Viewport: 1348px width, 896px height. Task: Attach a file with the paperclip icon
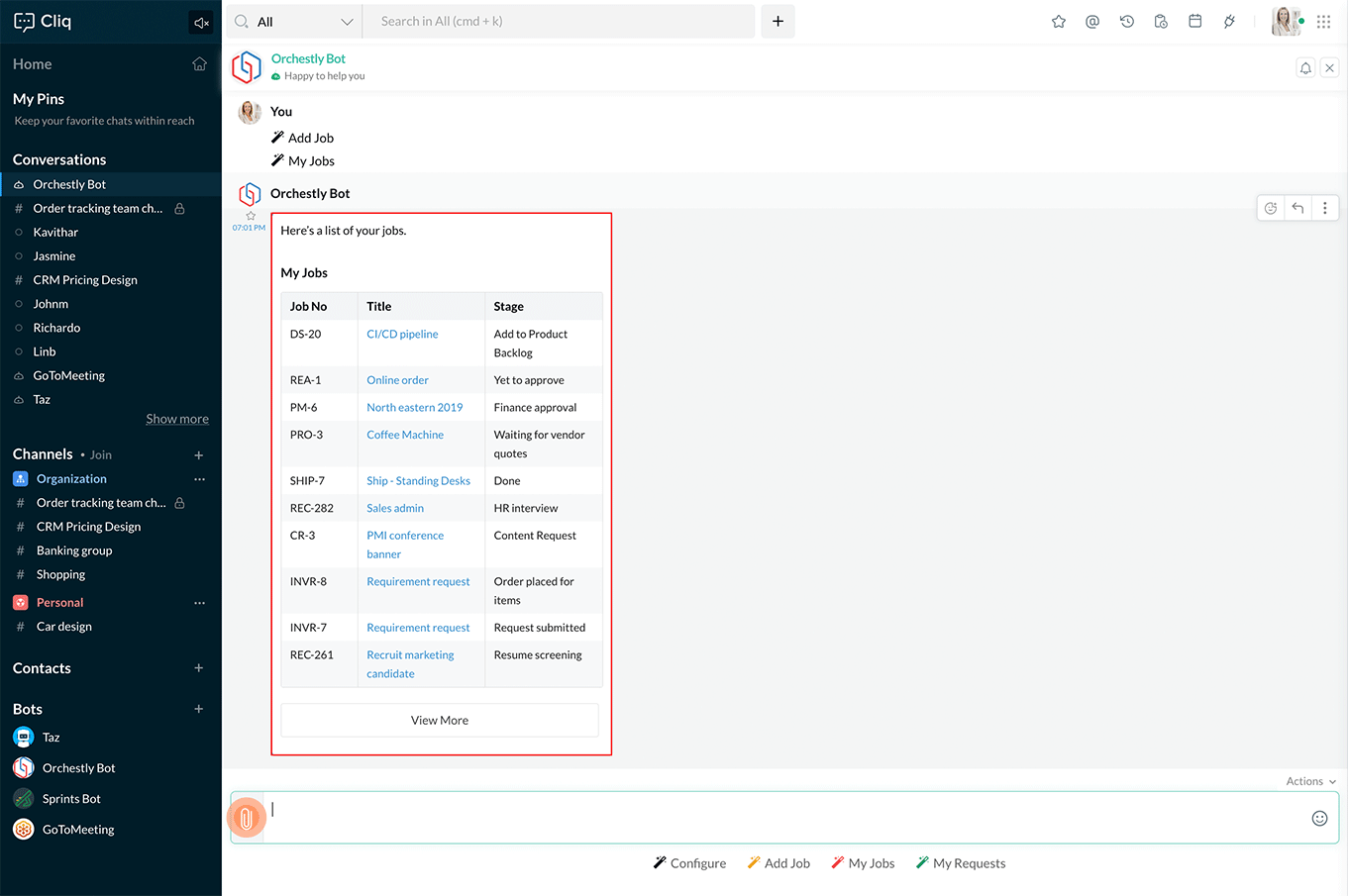click(x=247, y=818)
